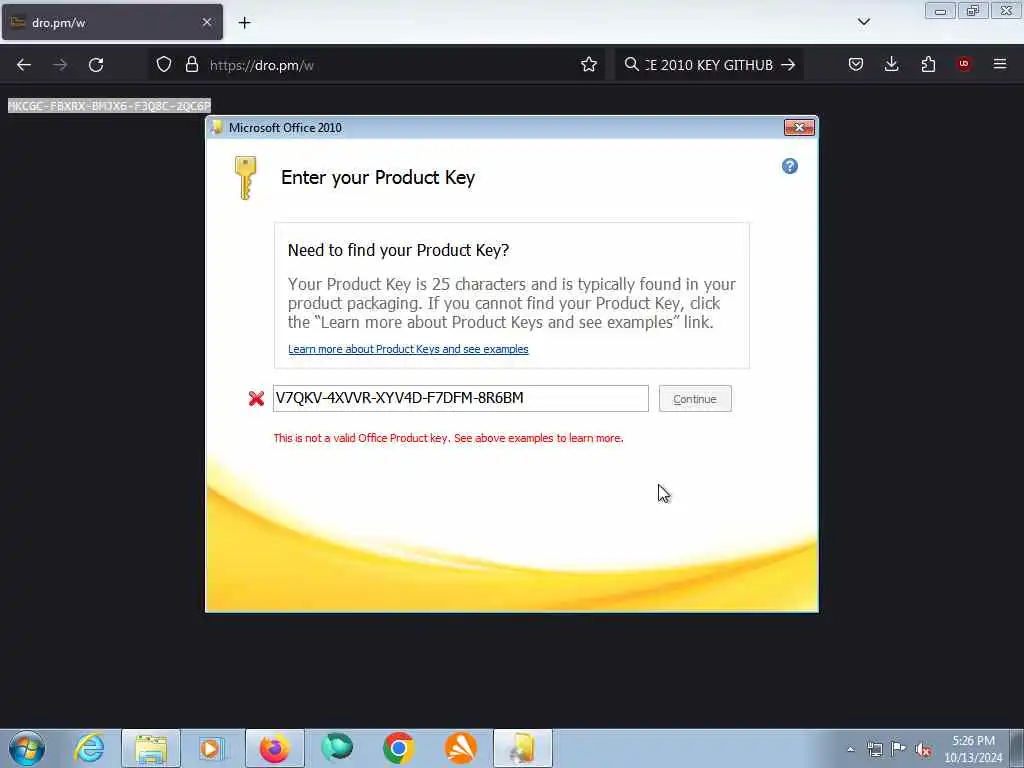Screen dimensions: 1024x768
Task: Minimize the Firefox window
Action: click(940, 11)
